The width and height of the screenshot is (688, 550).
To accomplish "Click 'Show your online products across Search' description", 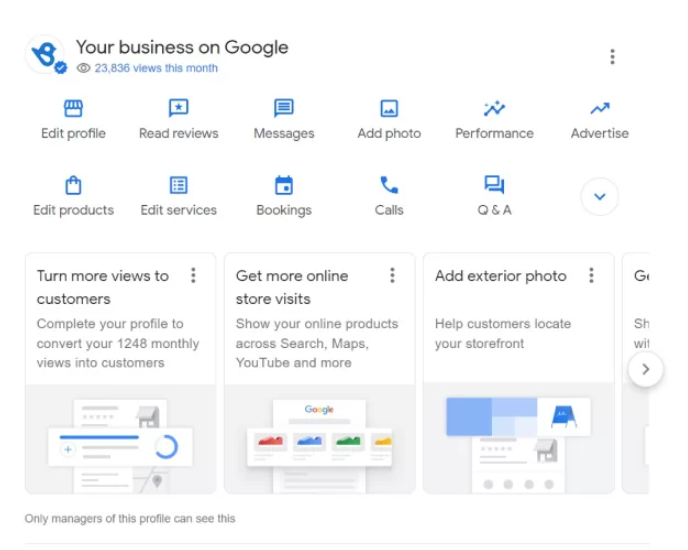I will pyautogui.click(x=317, y=343).
